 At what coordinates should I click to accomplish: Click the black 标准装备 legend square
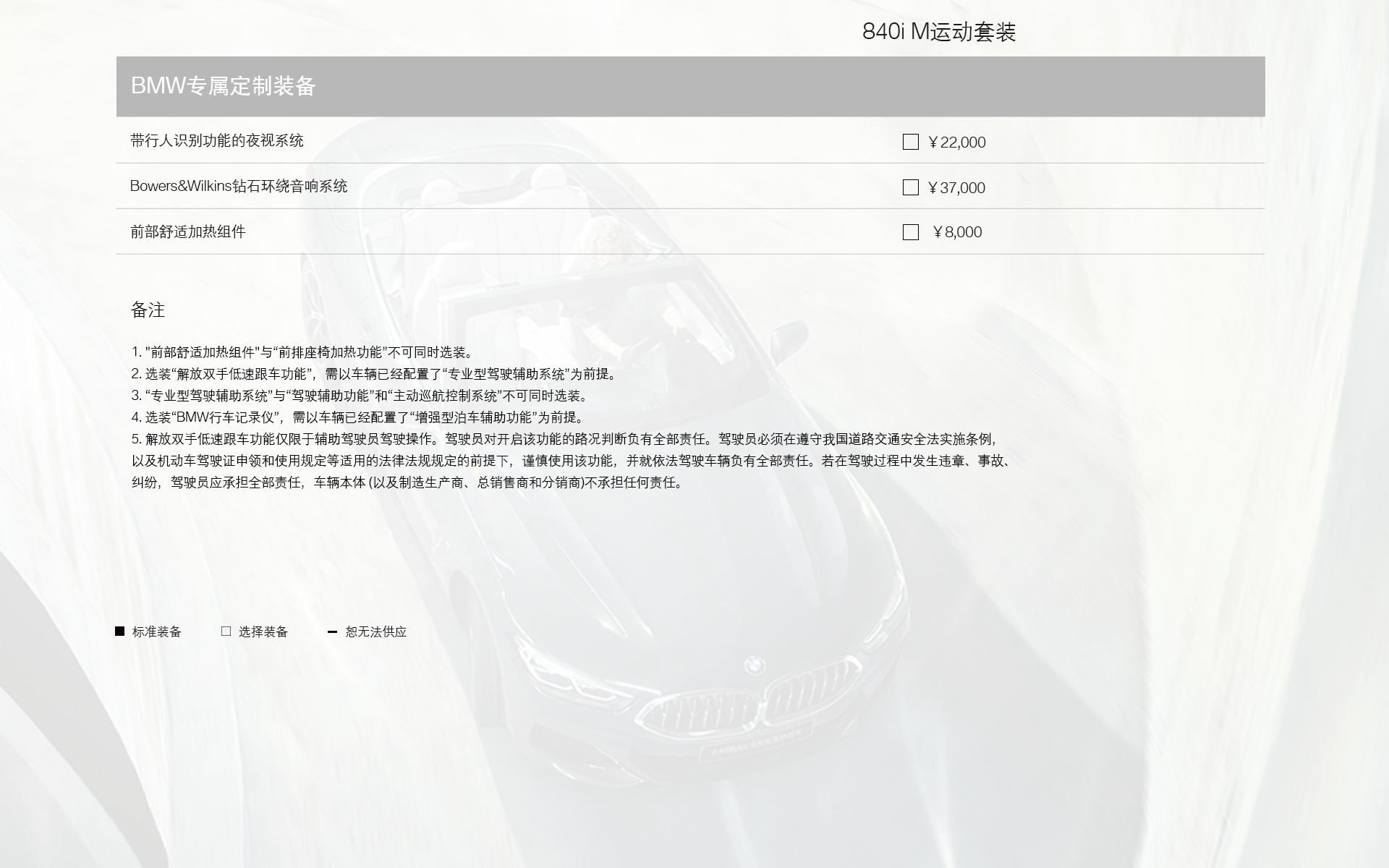(x=120, y=631)
